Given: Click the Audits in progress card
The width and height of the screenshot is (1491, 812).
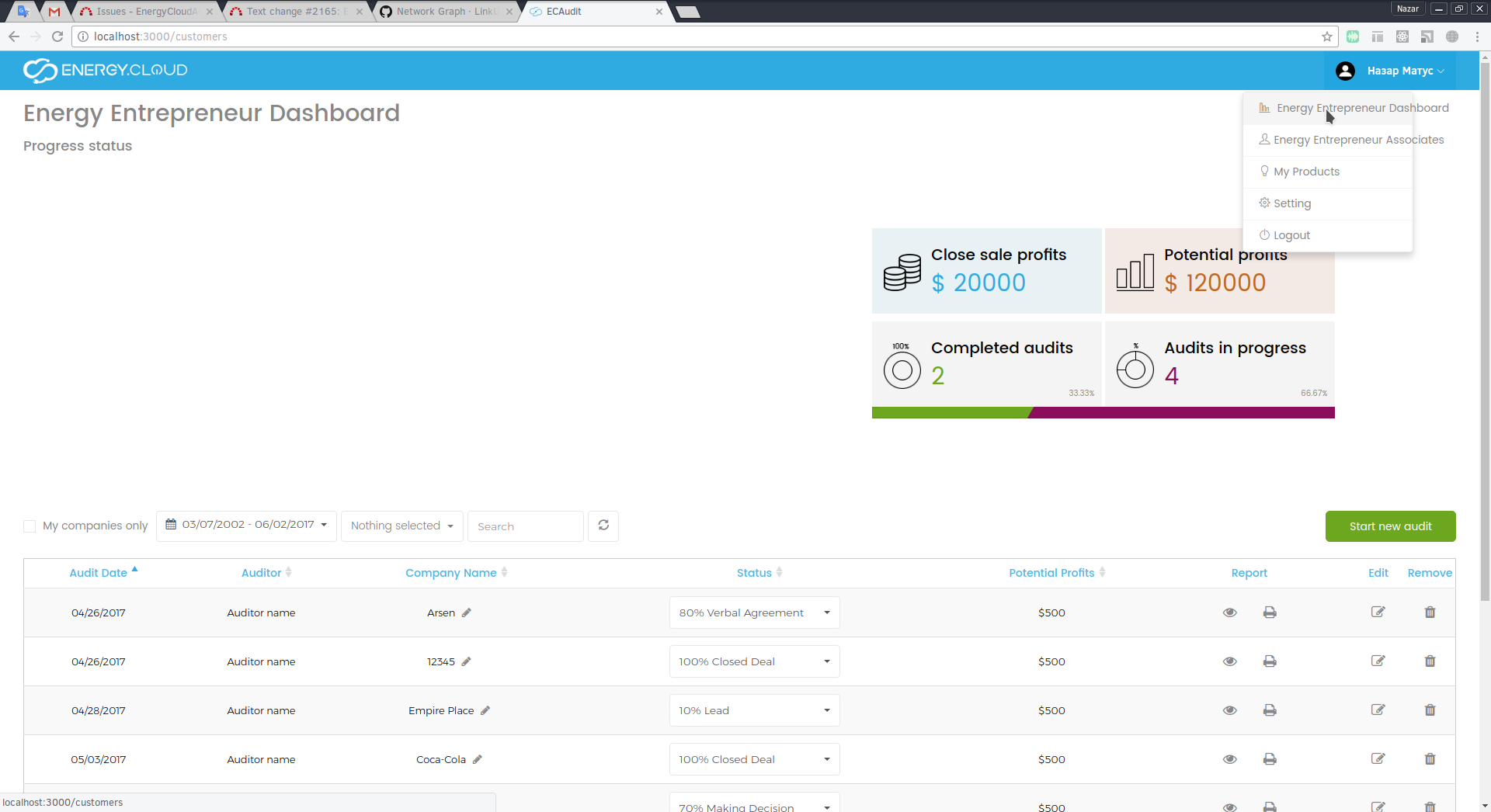Looking at the screenshot, I should pyautogui.click(x=1219, y=364).
